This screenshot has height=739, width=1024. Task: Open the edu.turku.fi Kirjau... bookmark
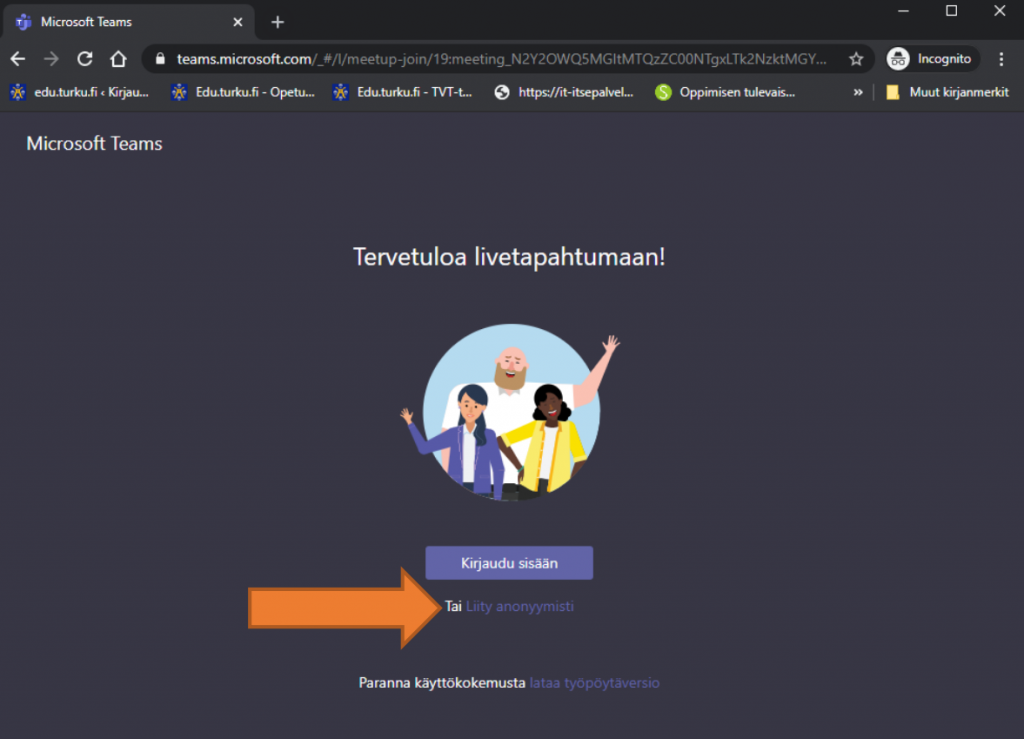[80, 92]
